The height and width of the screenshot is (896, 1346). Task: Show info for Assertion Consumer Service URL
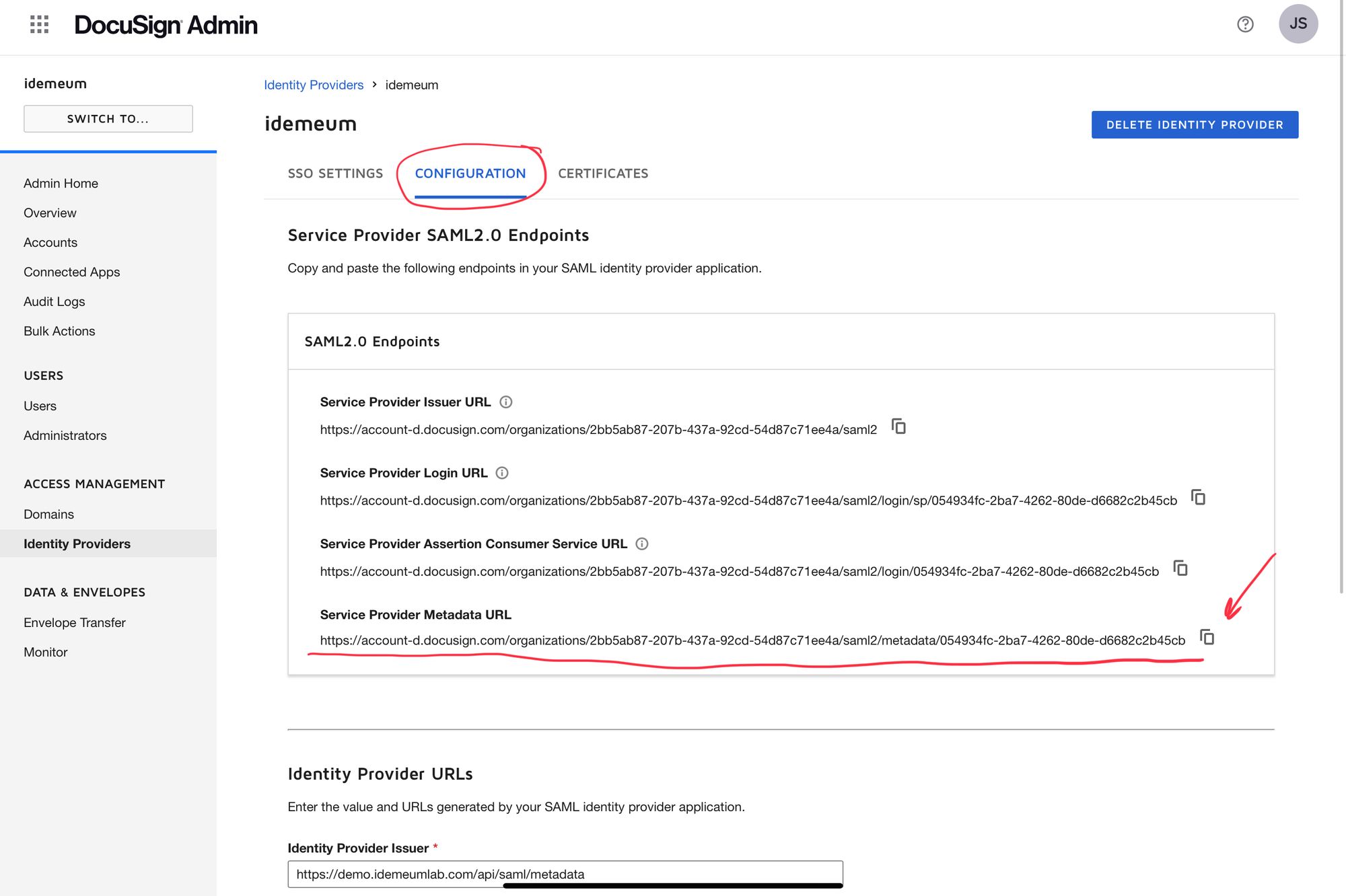pyautogui.click(x=642, y=544)
